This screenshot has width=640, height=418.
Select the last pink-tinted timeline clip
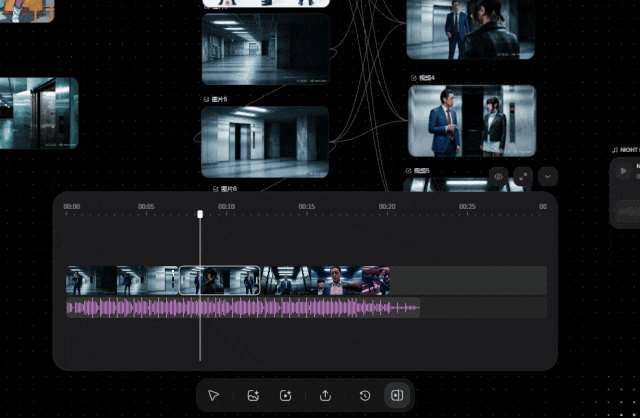[376, 280]
